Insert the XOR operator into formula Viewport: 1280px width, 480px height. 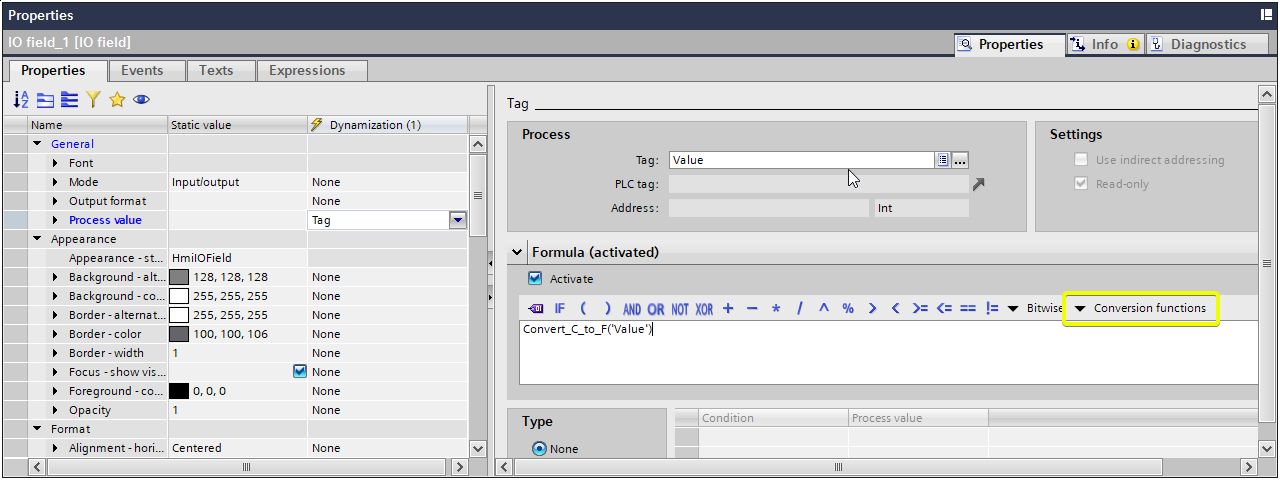point(704,308)
